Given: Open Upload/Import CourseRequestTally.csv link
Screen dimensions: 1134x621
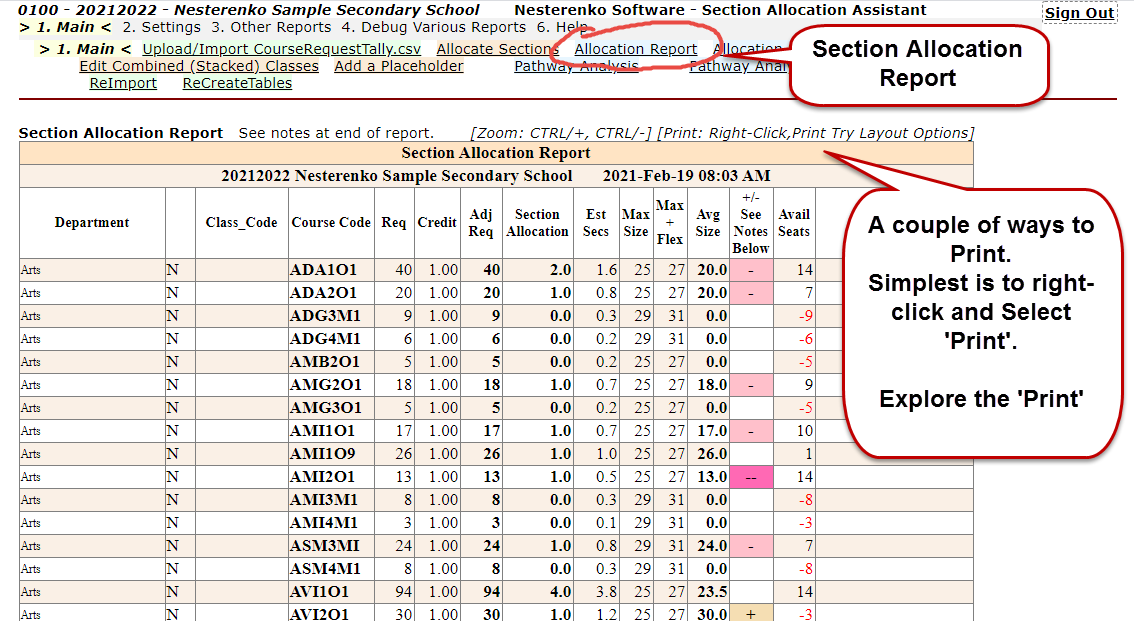Looking at the screenshot, I should (x=281, y=49).
